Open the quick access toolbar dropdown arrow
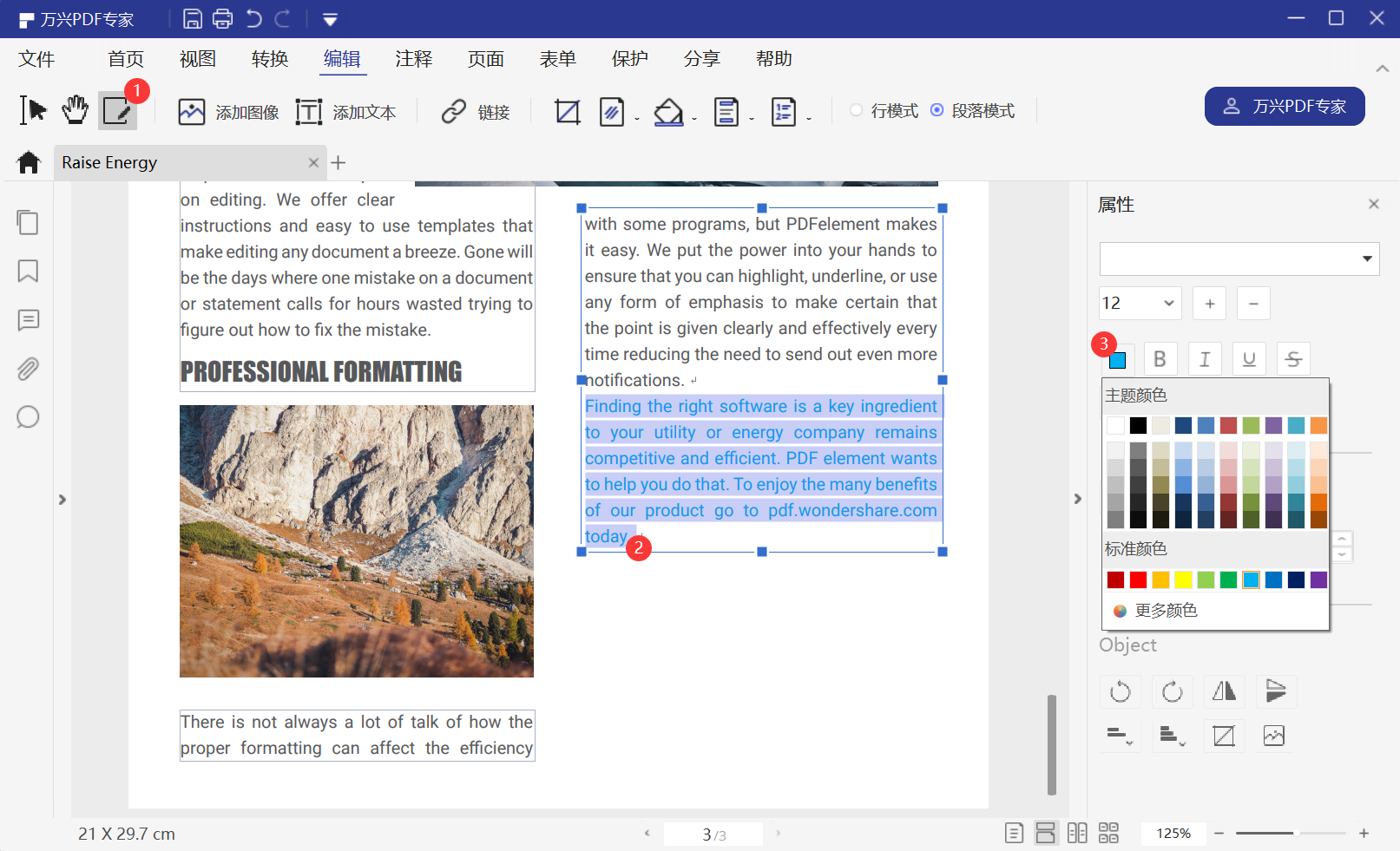The width and height of the screenshot is (1400, 851). tap(330, 19)
